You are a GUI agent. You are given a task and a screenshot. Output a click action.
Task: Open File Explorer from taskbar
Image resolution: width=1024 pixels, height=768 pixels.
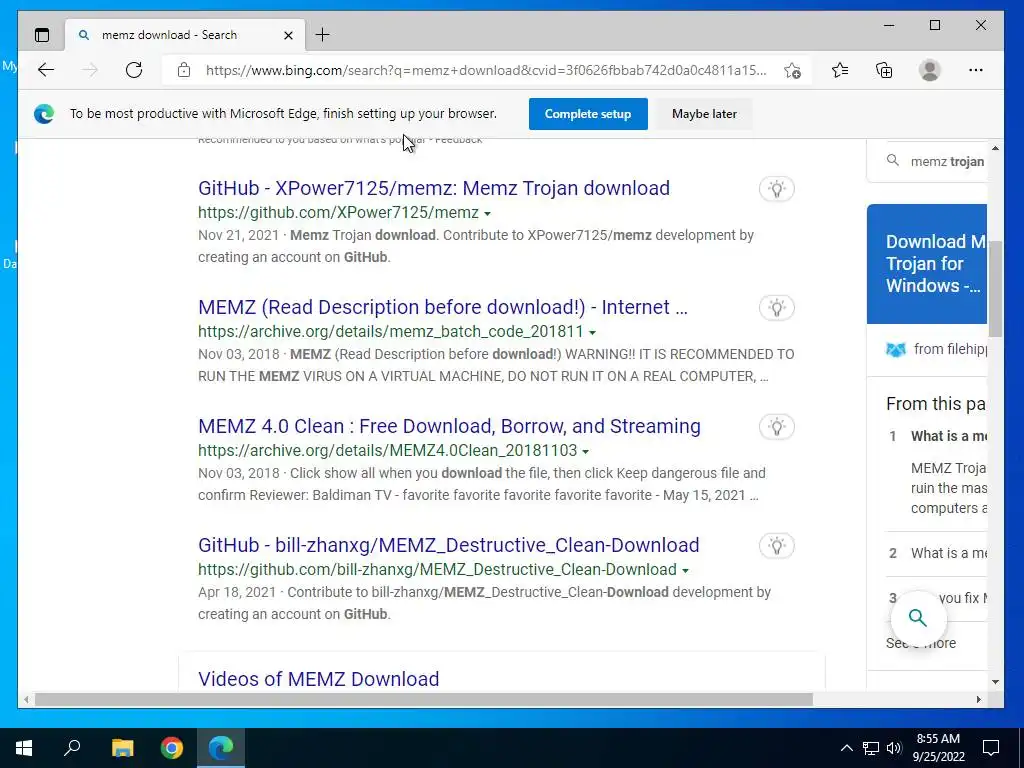tap(122, 748)
